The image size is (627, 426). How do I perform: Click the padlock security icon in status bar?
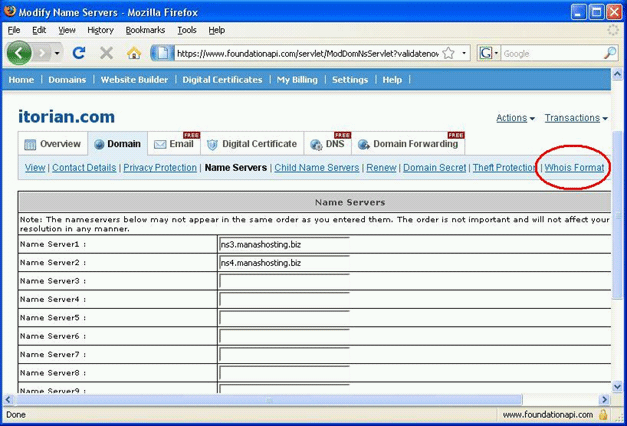pos(603,415)
